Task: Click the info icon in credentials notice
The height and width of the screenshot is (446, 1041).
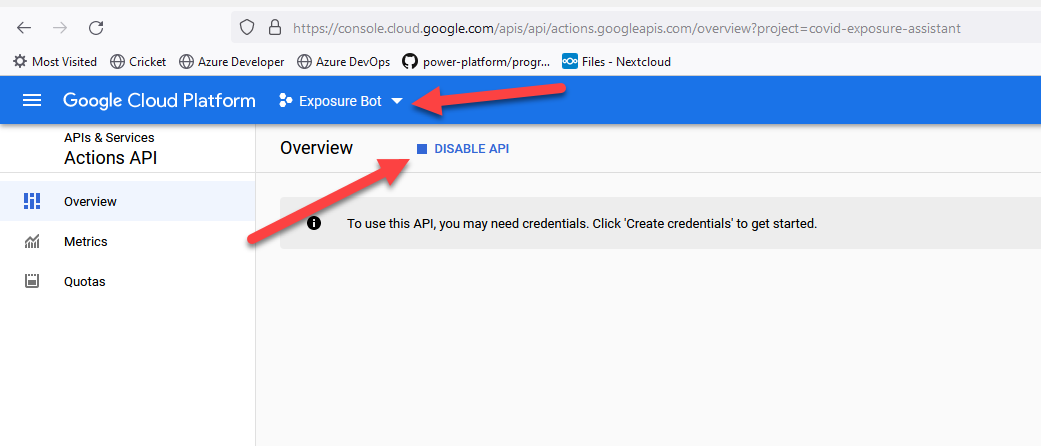Action: click(314, 223)
